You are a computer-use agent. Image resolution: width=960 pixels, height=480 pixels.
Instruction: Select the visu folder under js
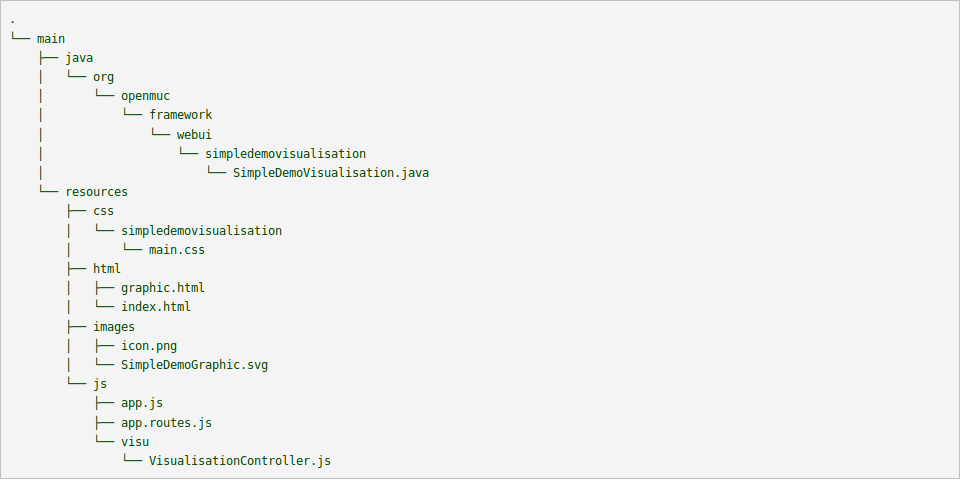[135, 442]
